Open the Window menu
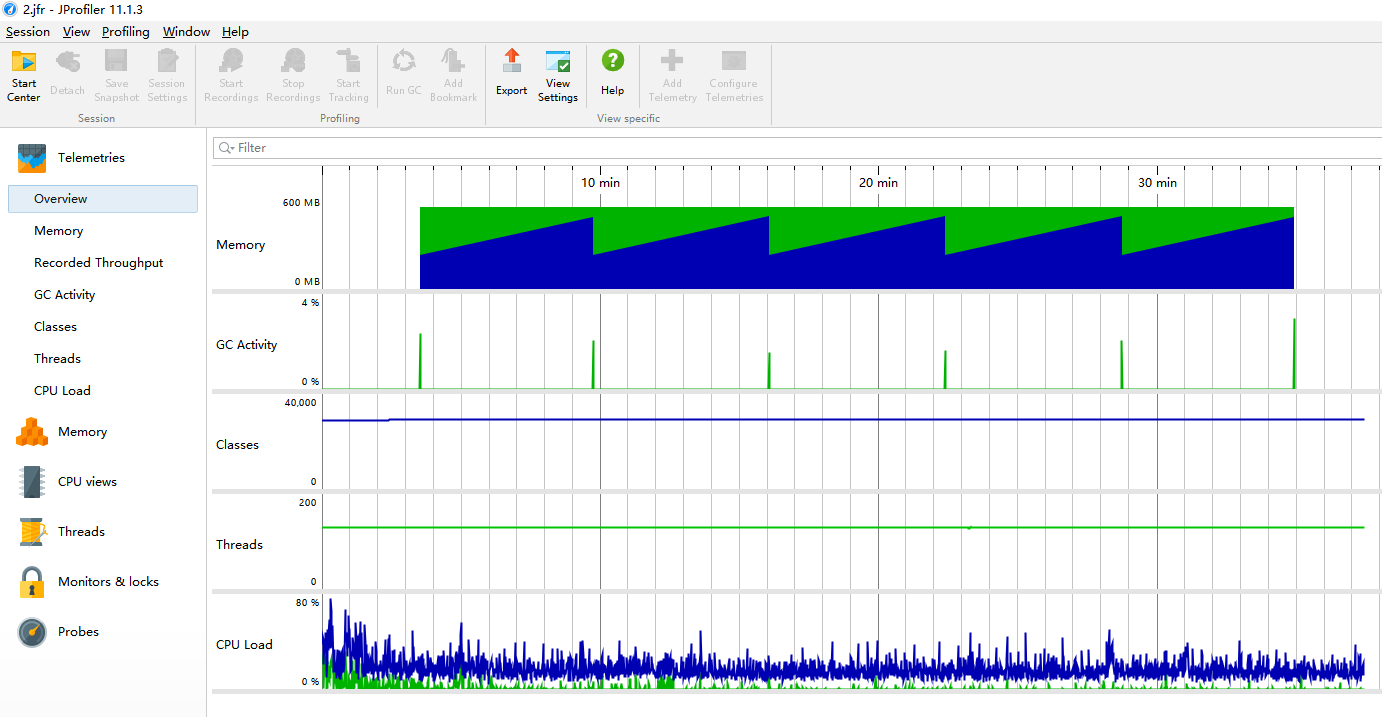Image resolution: width=1382 pixels, height=717 pixels. [x=186, y=32]
